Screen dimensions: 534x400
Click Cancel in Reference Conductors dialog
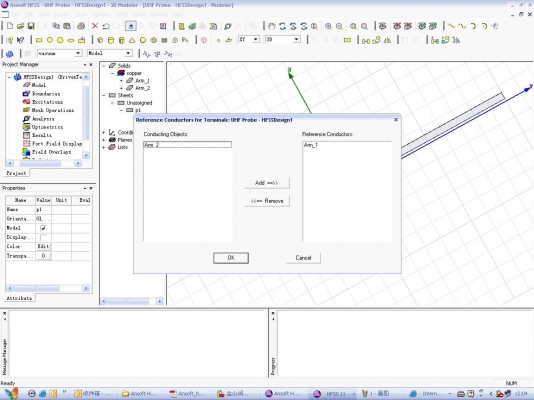click(303, 258)
